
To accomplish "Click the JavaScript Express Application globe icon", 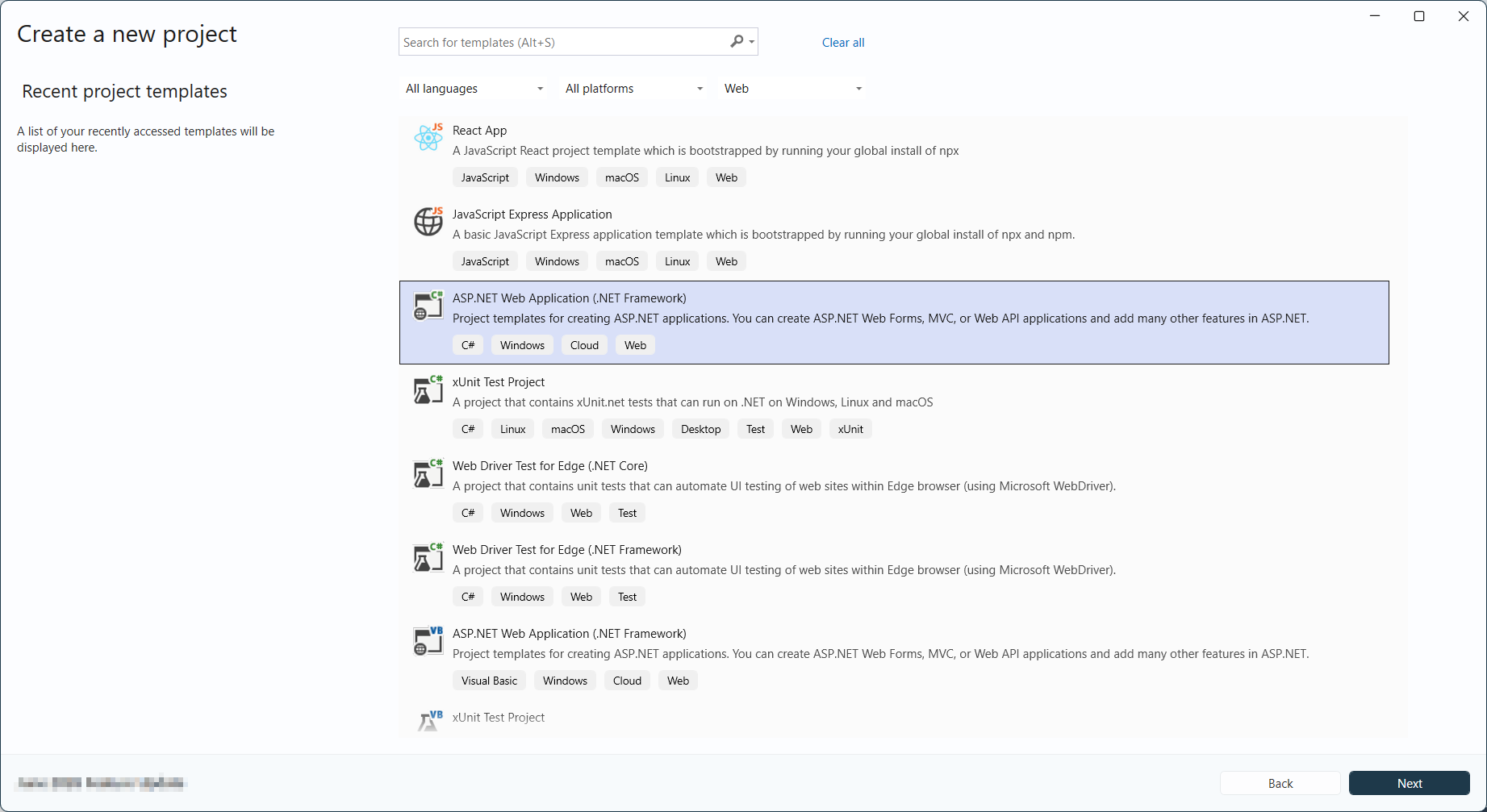I will (x=428, y=221).
